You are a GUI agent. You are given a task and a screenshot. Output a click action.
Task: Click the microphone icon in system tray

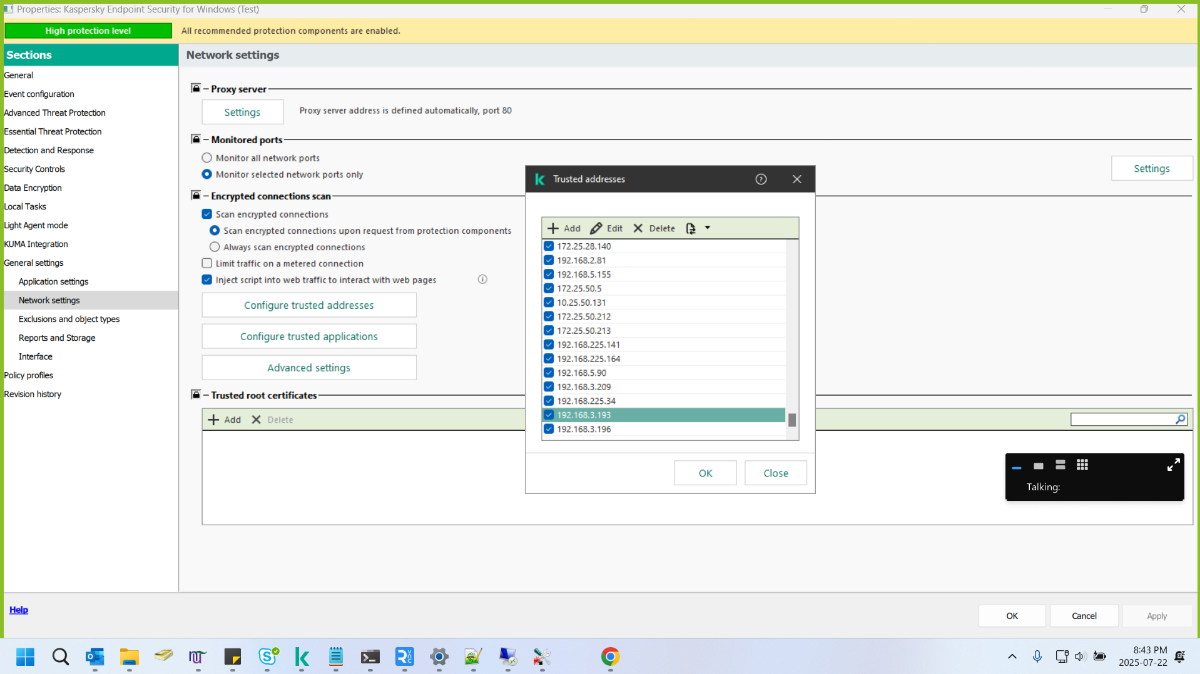[1037, 657]
